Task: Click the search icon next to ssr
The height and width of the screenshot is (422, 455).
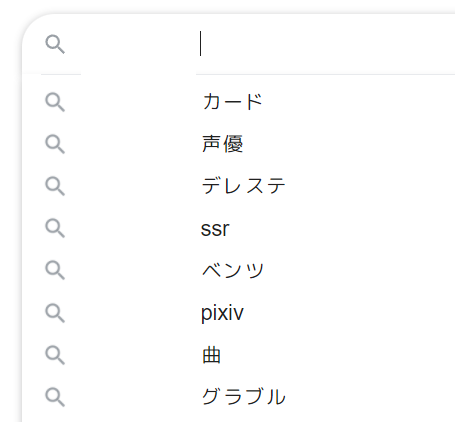Action: coord(55,228)
